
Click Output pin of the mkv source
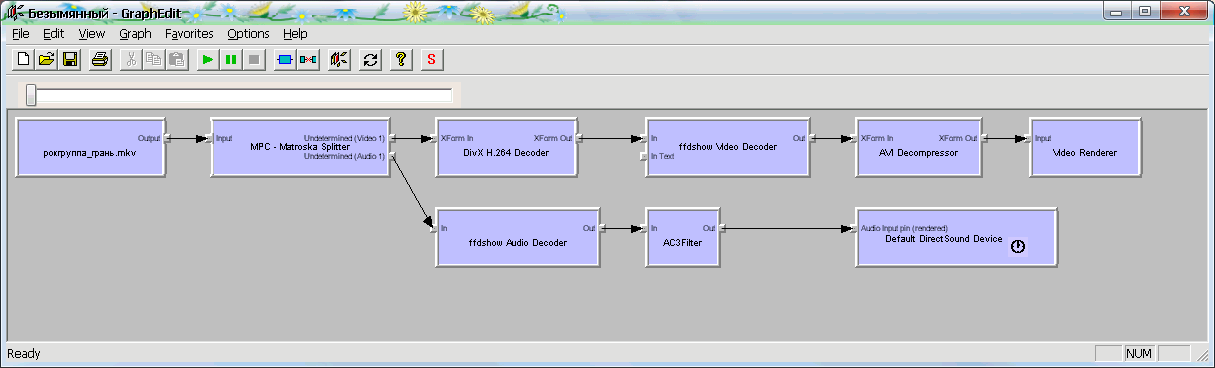coord(167,138)
